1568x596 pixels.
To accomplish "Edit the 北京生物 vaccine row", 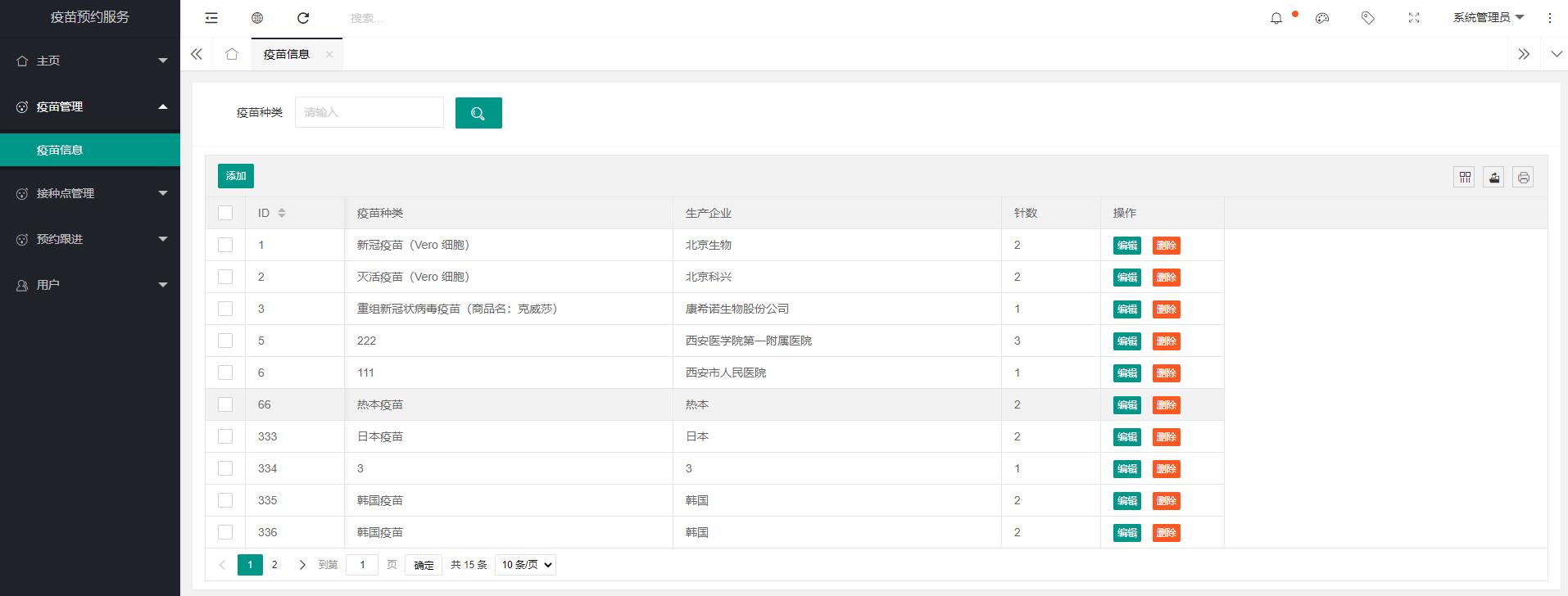I will point(1127,246).
